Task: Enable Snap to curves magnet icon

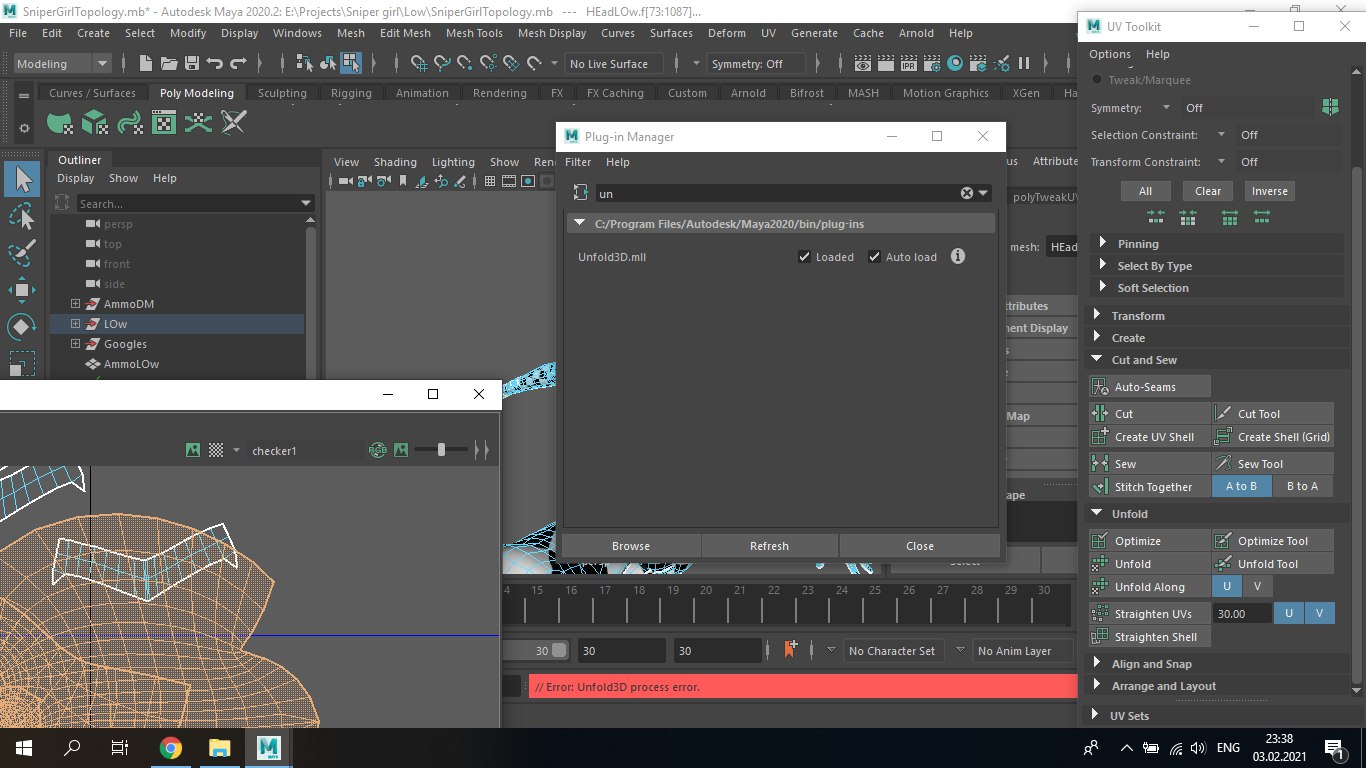Action: pyautogui.click(x=442, y=64)
